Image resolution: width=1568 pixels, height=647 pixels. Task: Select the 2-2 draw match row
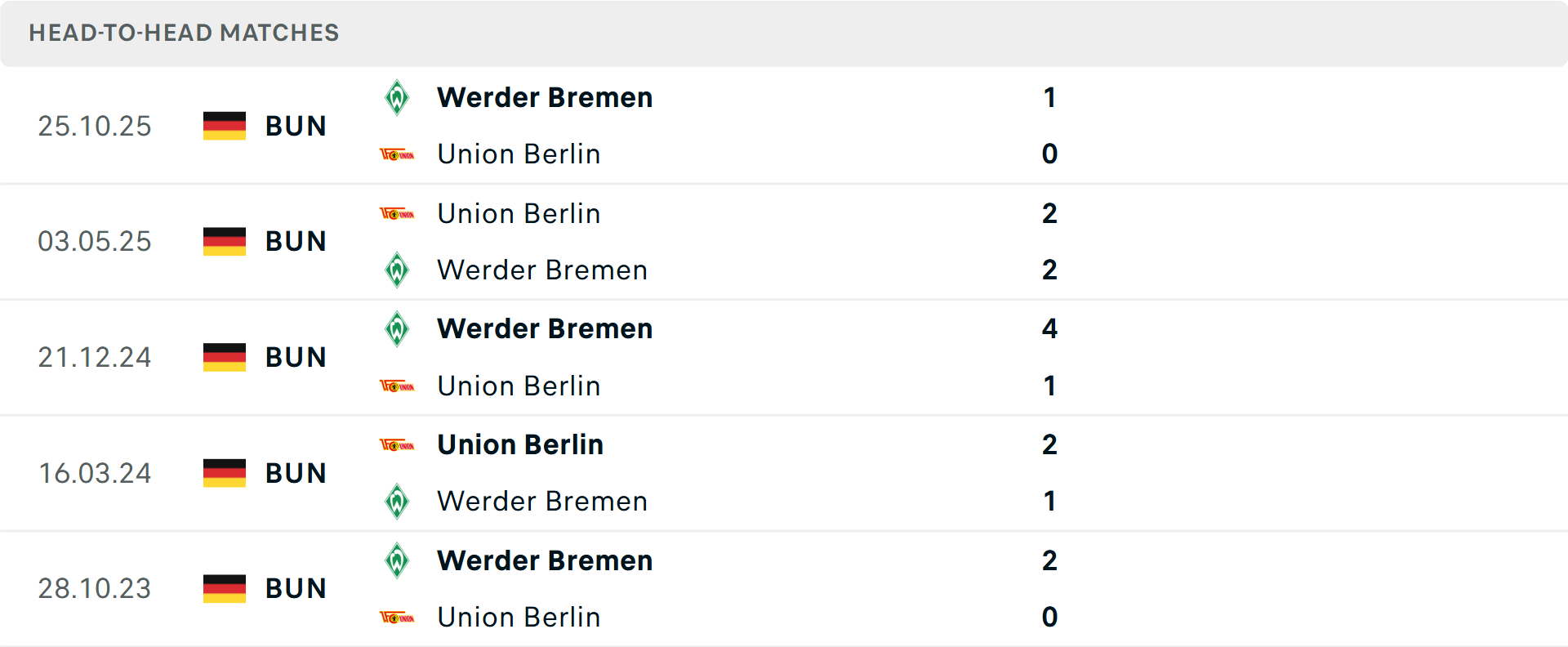coord(735,242)
